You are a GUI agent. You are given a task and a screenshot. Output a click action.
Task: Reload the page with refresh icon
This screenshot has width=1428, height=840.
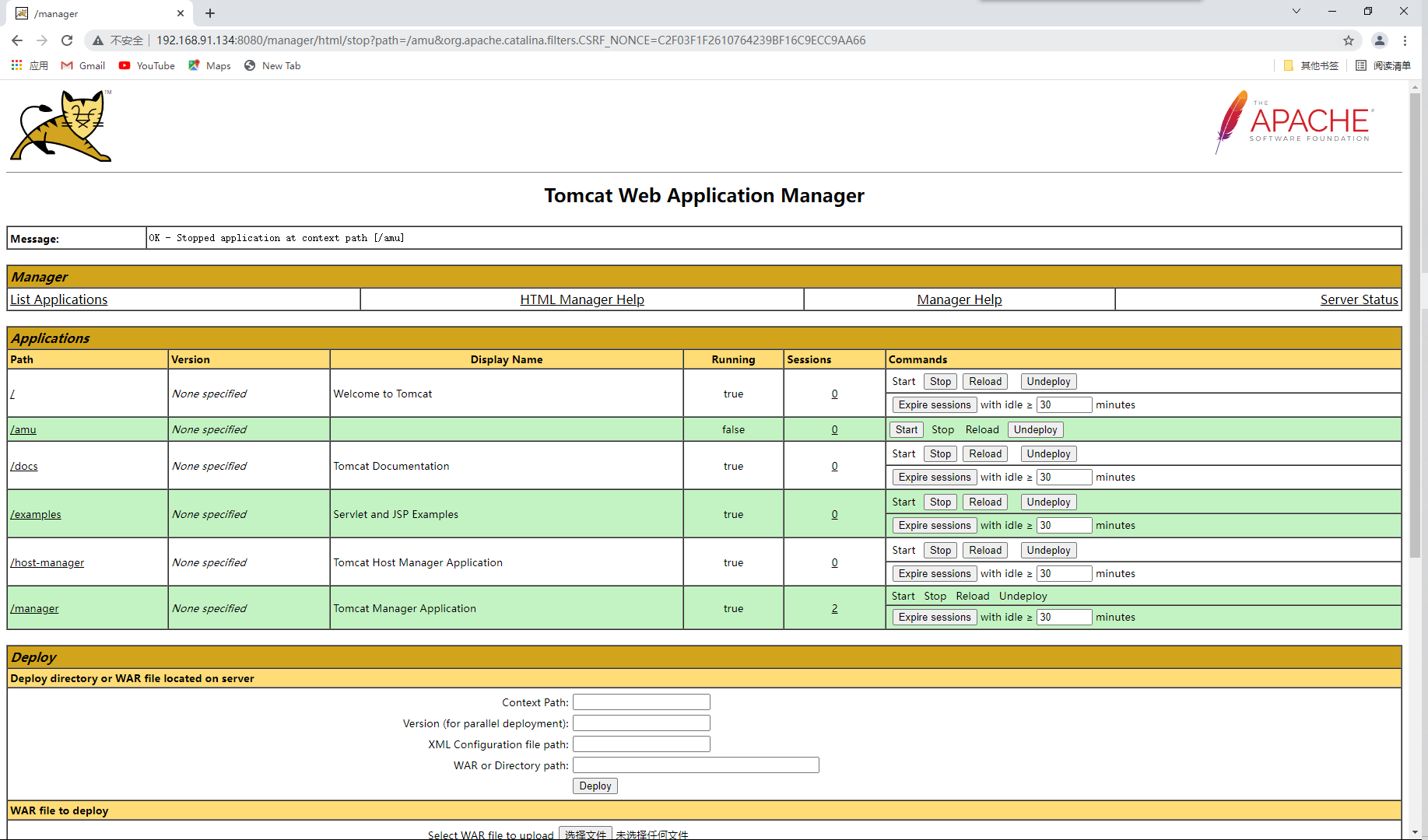click(67, 40)
